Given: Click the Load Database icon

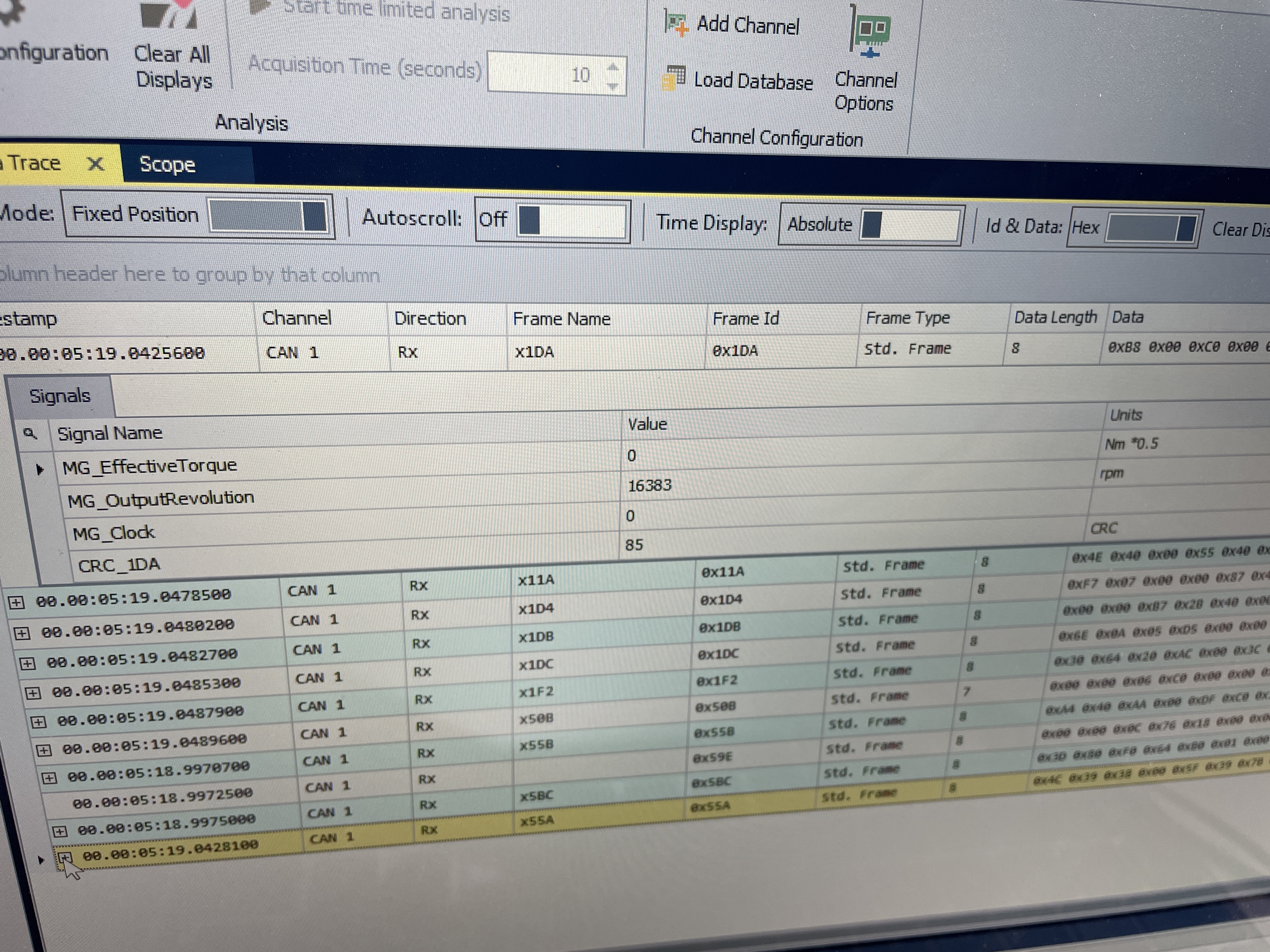Looking at the screenshot, I should coord(674,78).
